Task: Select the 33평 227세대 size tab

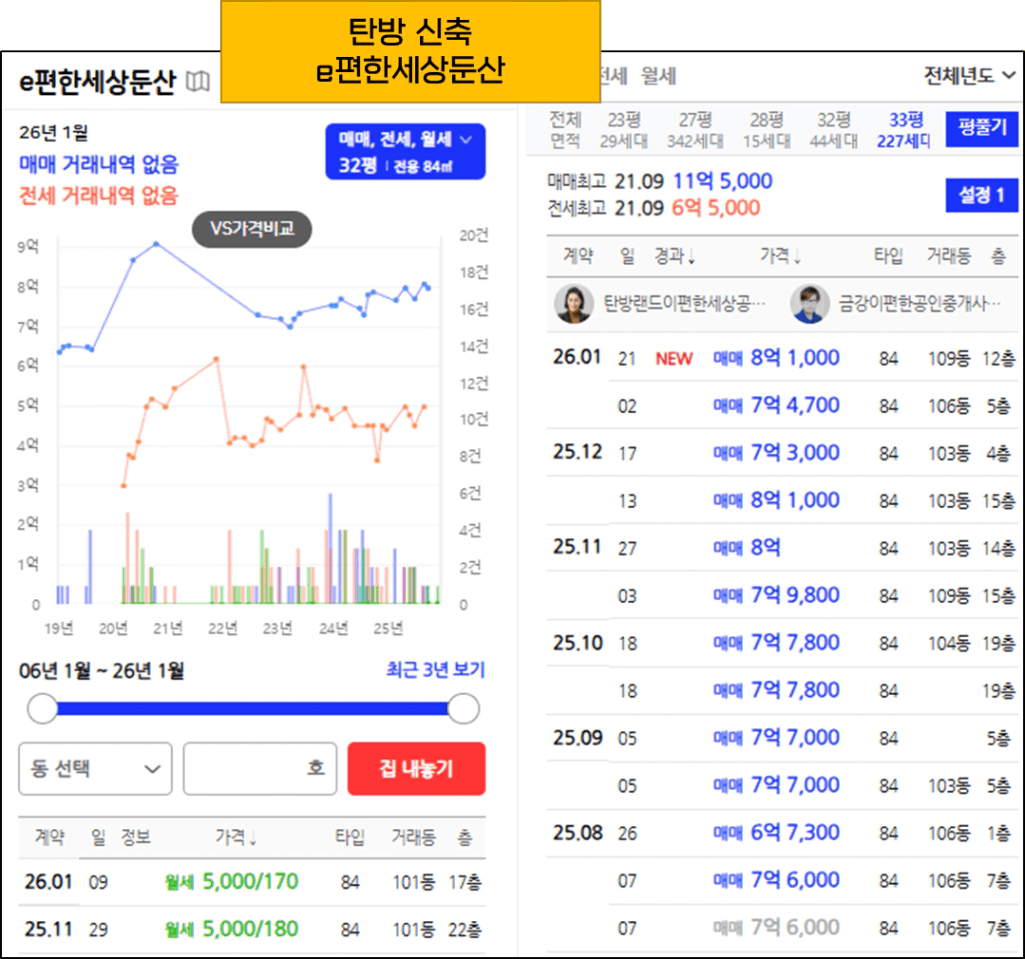Action: point(903,131)
